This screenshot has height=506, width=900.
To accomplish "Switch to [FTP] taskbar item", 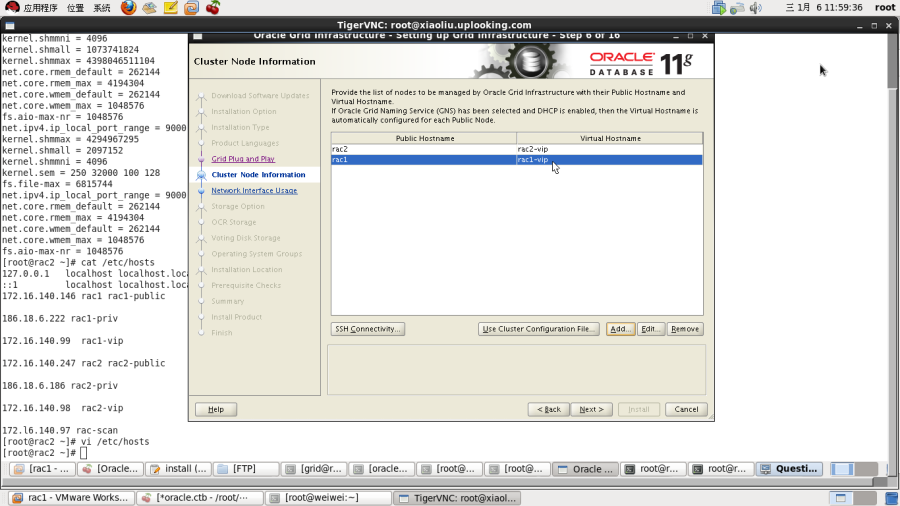I will [x=246, y=469].
